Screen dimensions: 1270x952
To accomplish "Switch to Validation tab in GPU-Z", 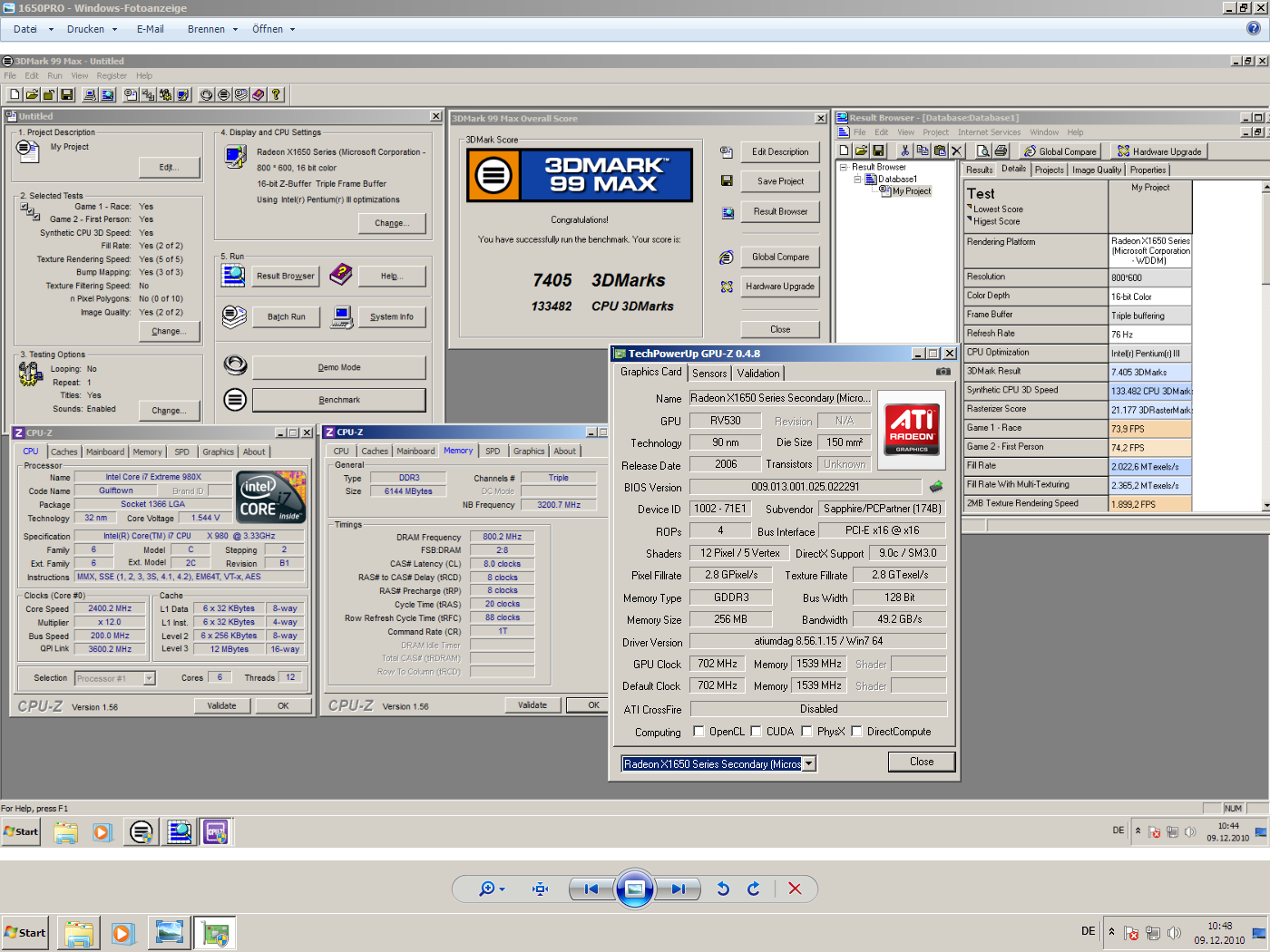I will coord(758,374).
